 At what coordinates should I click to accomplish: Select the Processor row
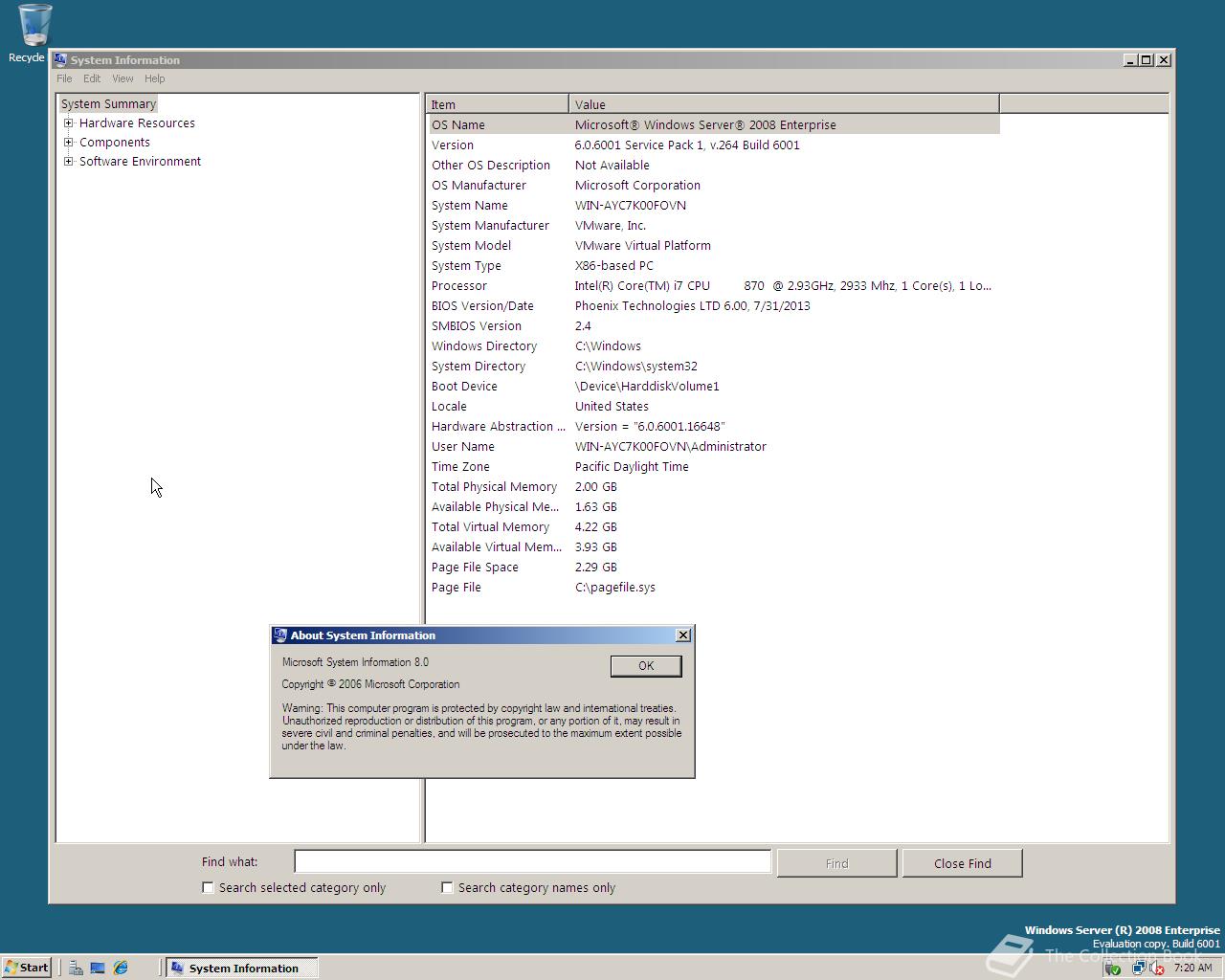[713, 285]
